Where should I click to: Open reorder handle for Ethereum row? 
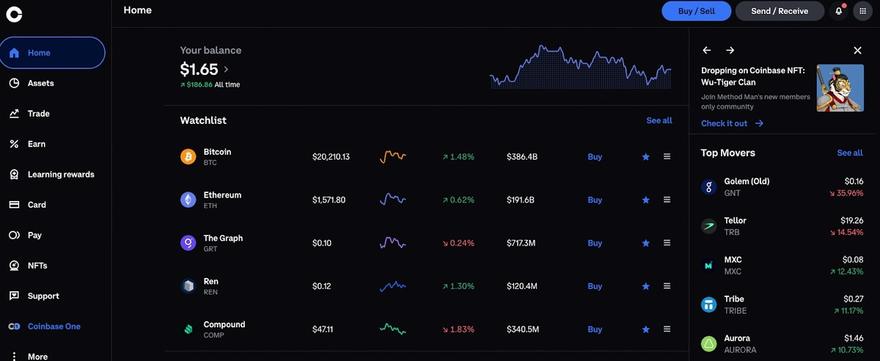[x=667, y=200]
